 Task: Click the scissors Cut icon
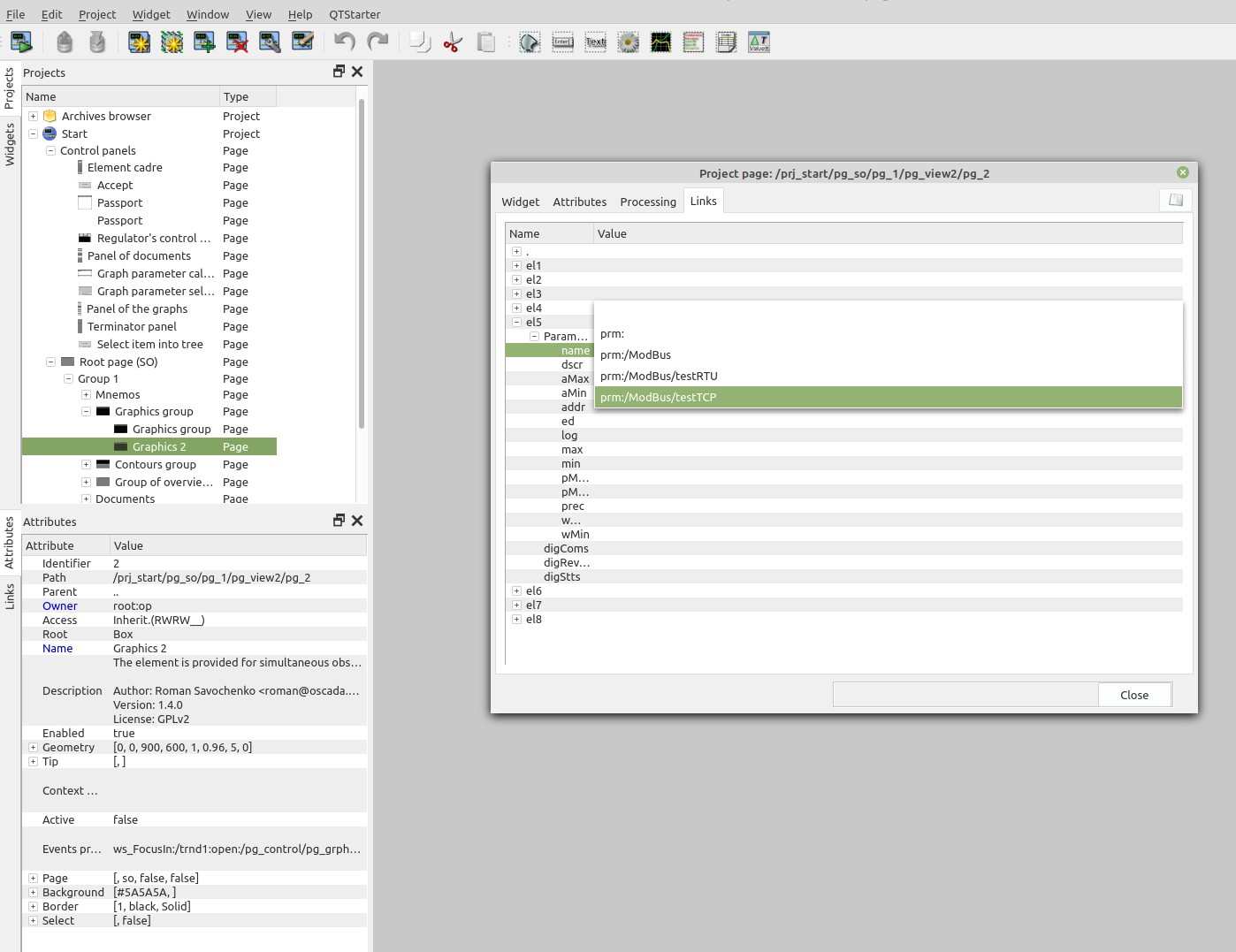point(453,42)
